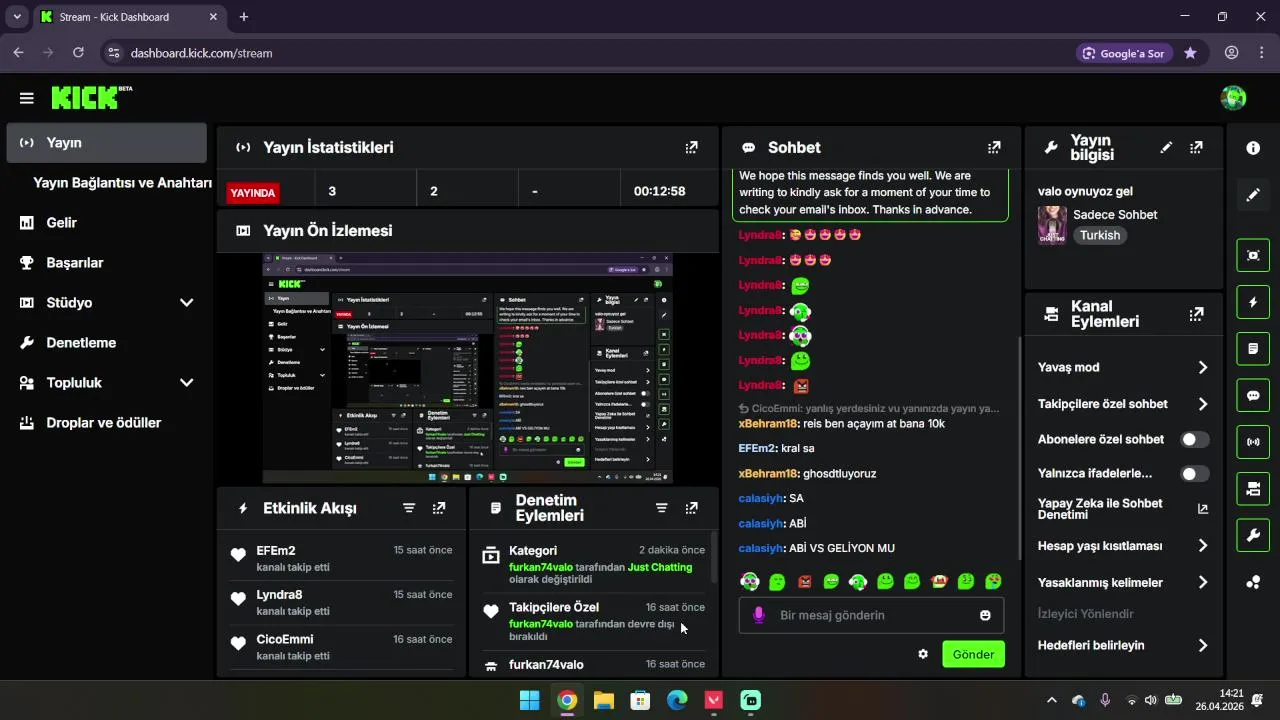Image resolution: width=1280 pixels, height=720 pixels.
Task: Filter the Denetim Eylemleri list
Action: click(661, 508)
